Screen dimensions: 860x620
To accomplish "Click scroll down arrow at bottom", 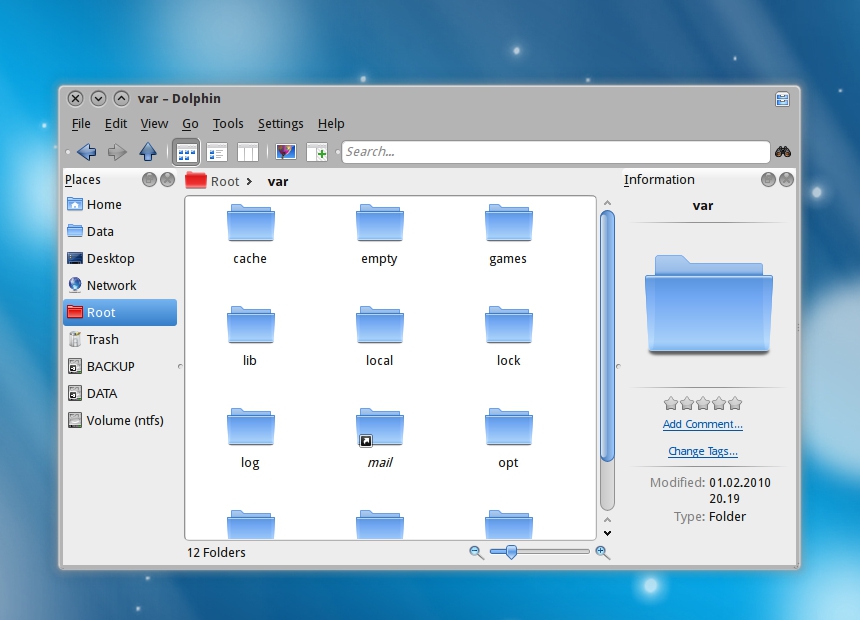I will [x=607, y=533].
